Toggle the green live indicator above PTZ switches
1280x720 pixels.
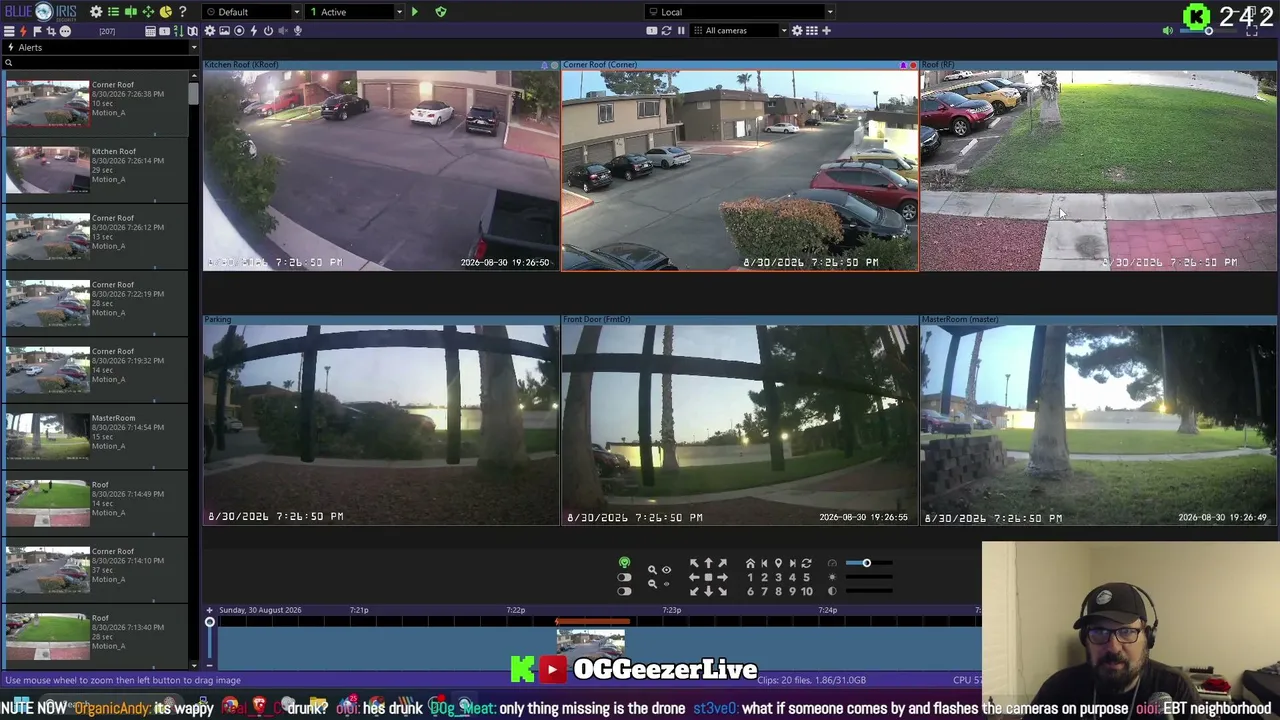point(624,563)
